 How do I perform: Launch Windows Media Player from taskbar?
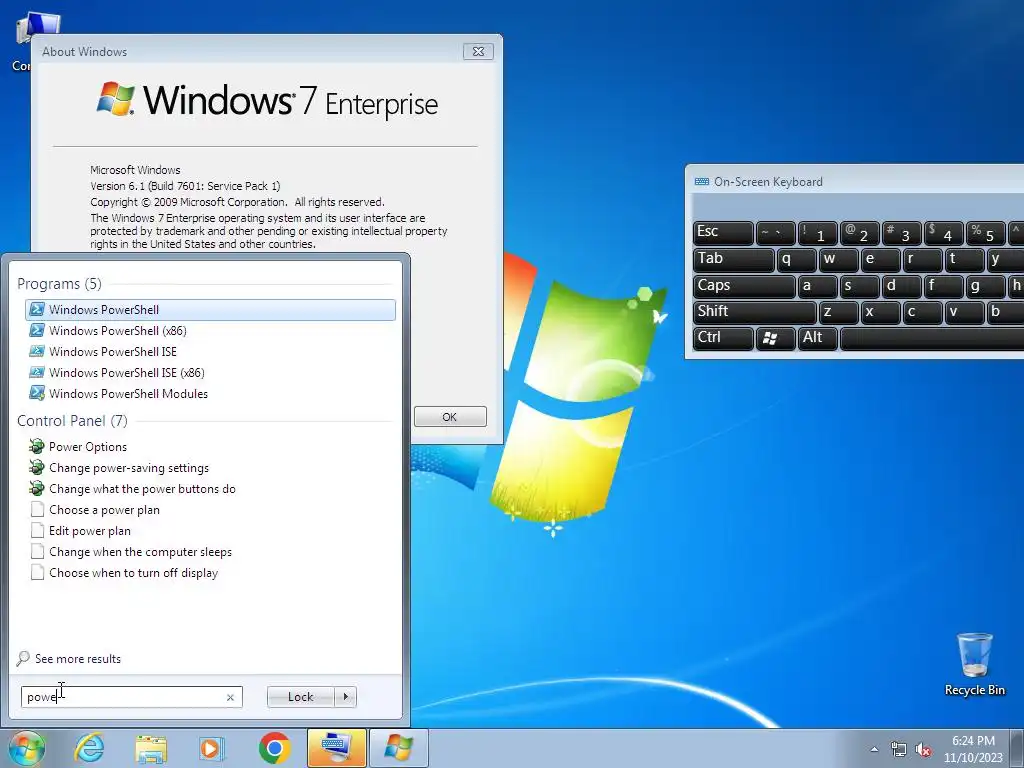[x=212, y=748]
